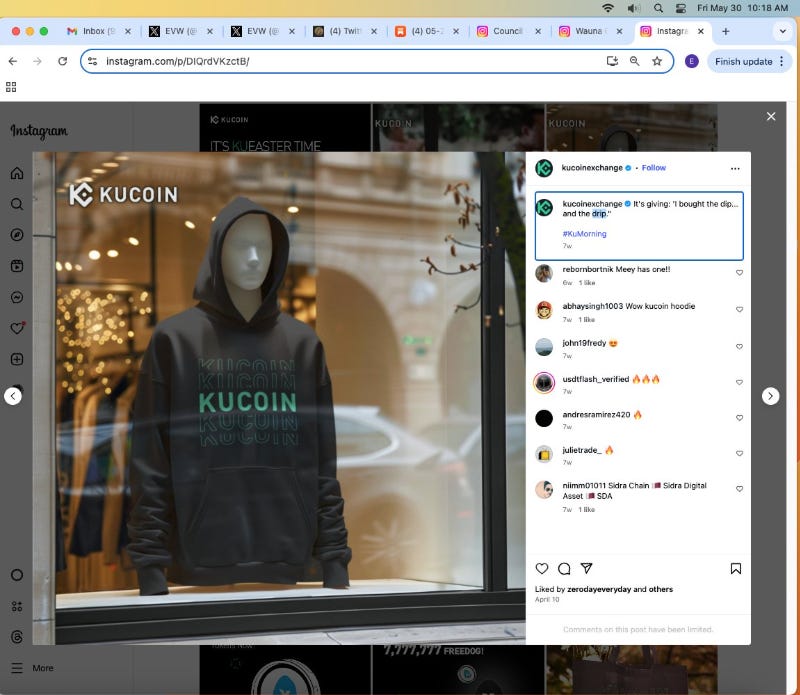This screenshot has height=695, width=800.
Task: Open usdtflash_verified username link
Action: [x=595, y=379]
